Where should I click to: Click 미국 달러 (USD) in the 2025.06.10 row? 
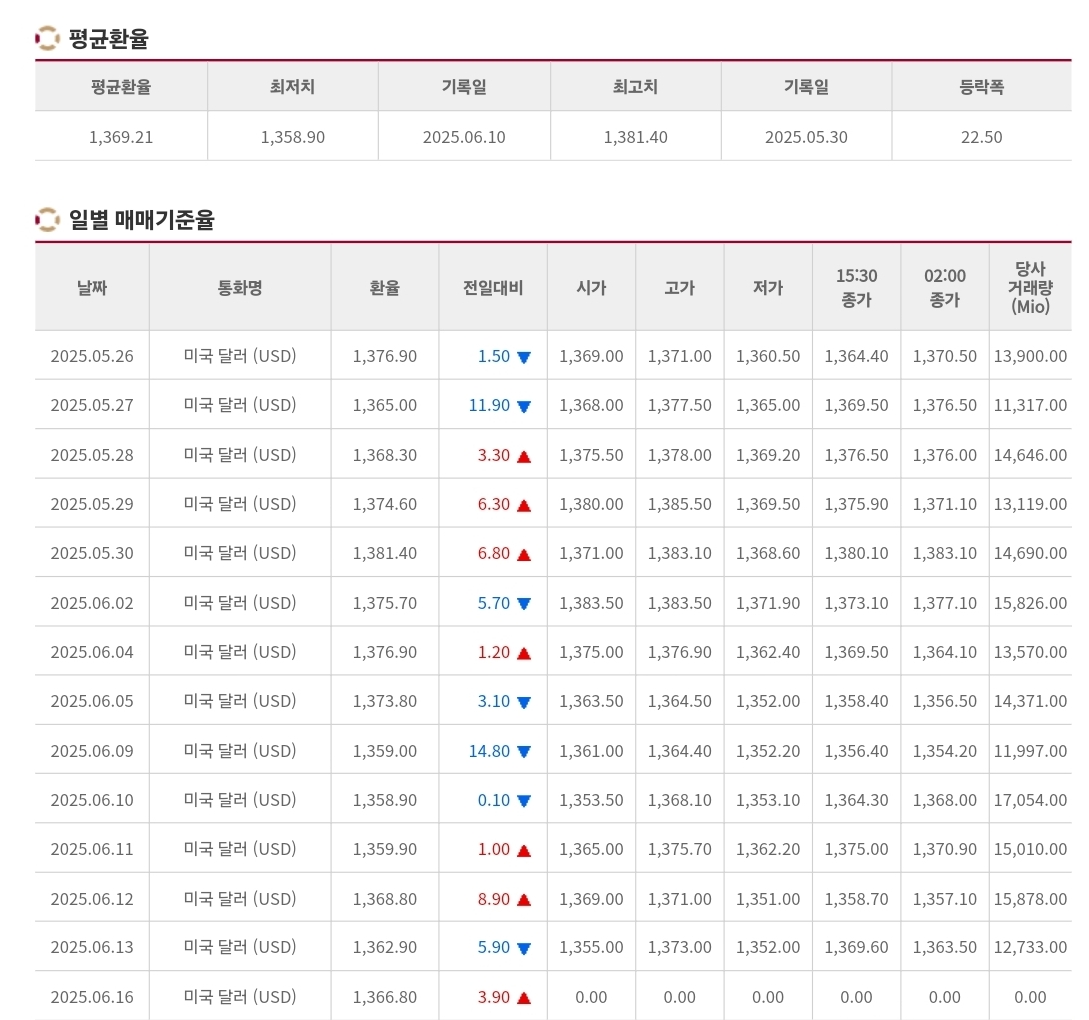240,800
